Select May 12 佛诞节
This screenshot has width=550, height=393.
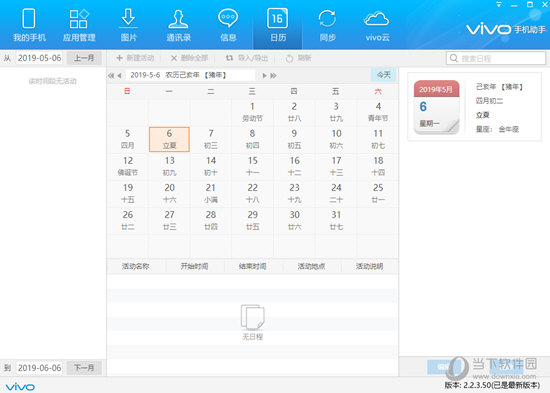coord(128,166)
